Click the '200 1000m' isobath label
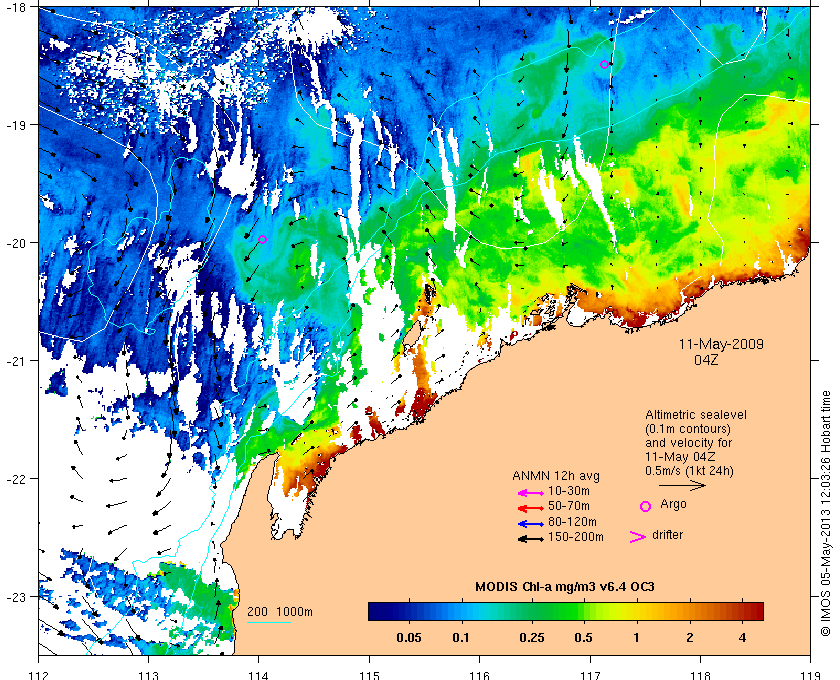 tap(280, 612)
